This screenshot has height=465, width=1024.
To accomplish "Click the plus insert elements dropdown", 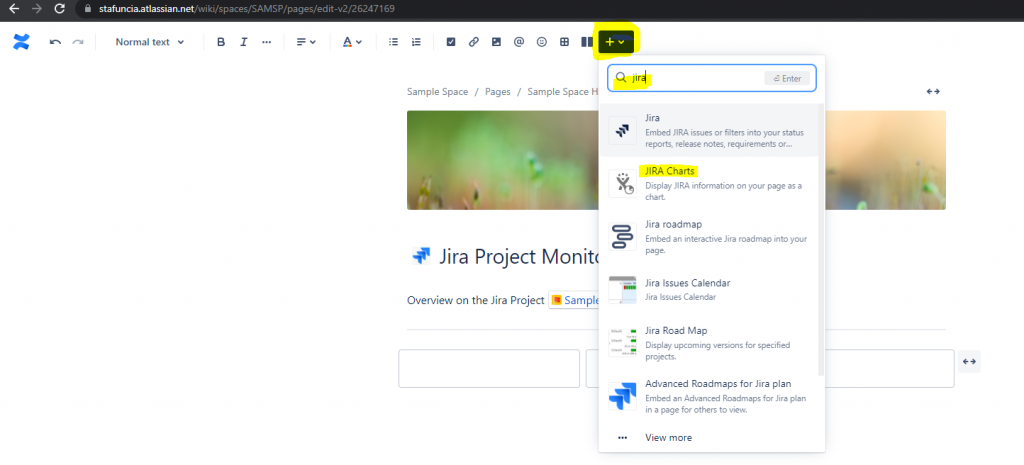I will [615, 42].
